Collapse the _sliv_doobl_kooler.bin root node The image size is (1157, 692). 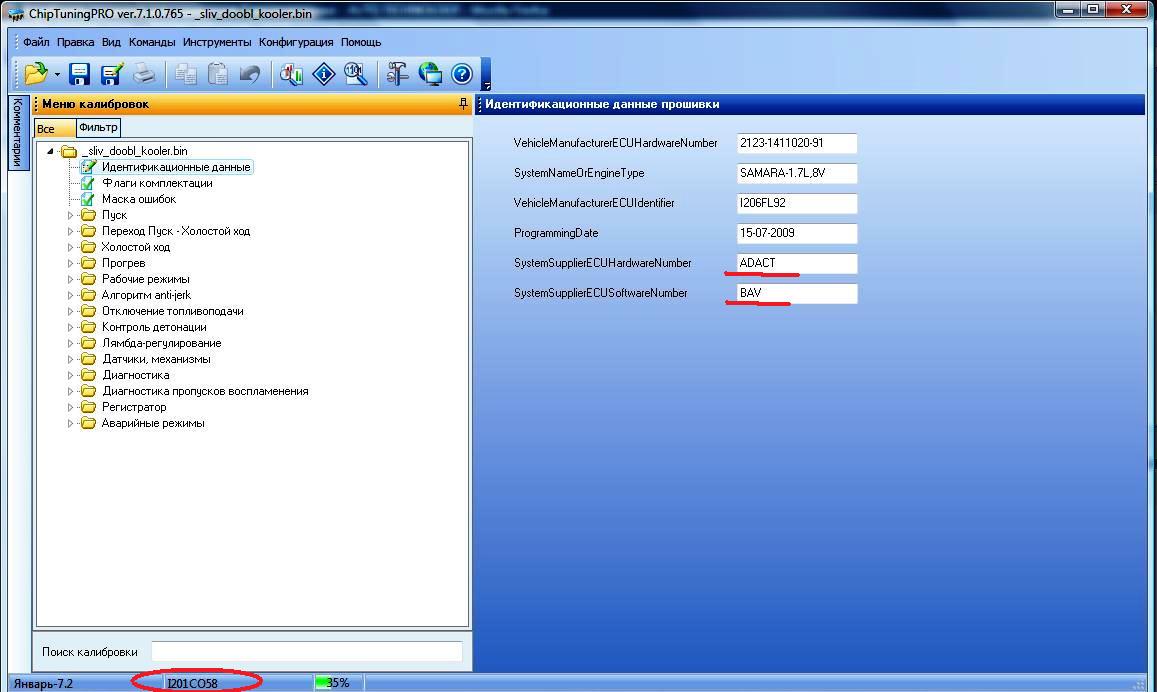click(x=50, y=151)
